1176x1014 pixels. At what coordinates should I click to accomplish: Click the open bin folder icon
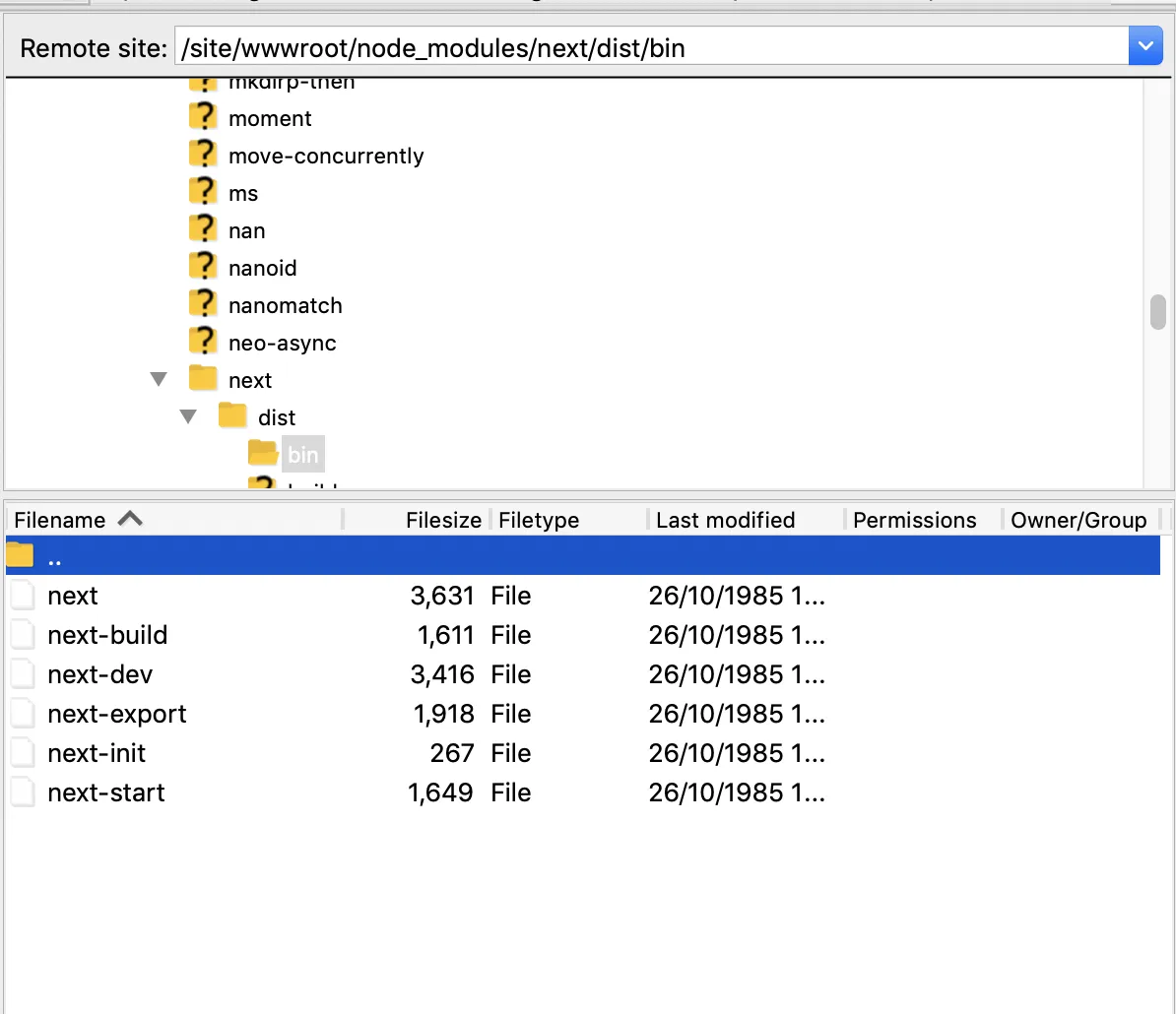coord(263,453)
